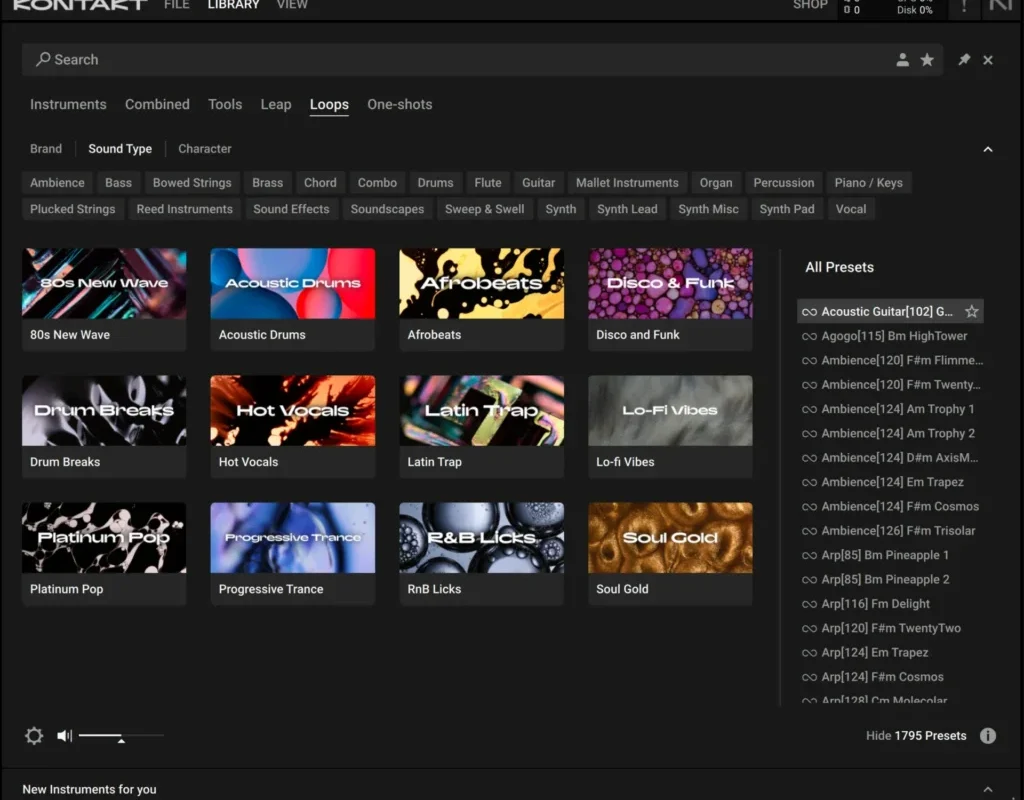This screenshot has width=1024, height=800.
Task: Click the favorites star filter in search bar
Action: 927,60
